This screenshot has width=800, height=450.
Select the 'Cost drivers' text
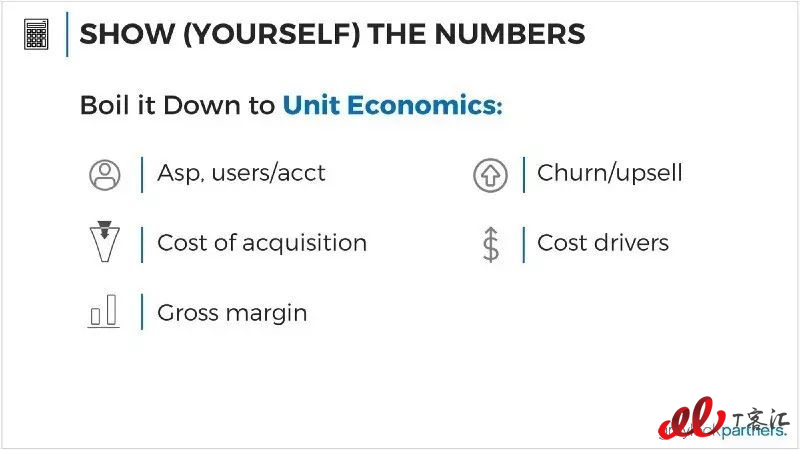[603, 243]
